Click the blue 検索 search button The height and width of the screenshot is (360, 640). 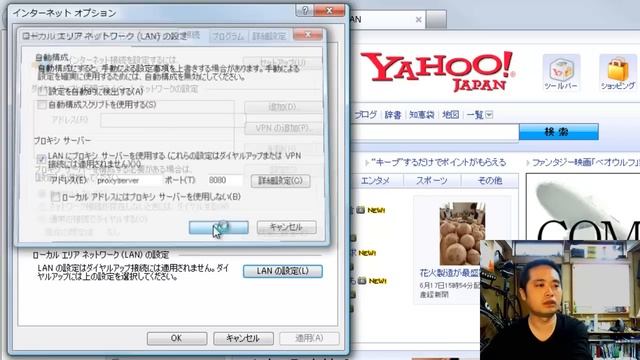point(558,132)
